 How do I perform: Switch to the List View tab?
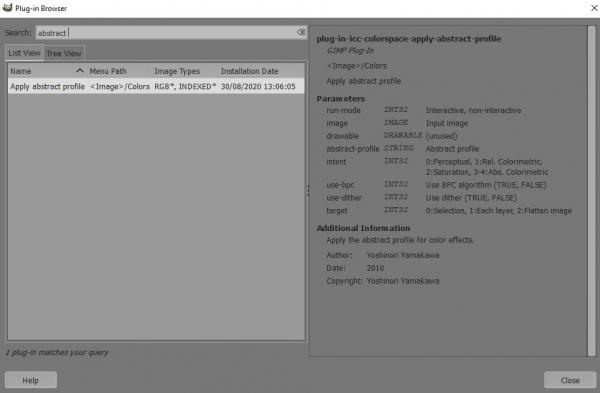click(24, 53)
